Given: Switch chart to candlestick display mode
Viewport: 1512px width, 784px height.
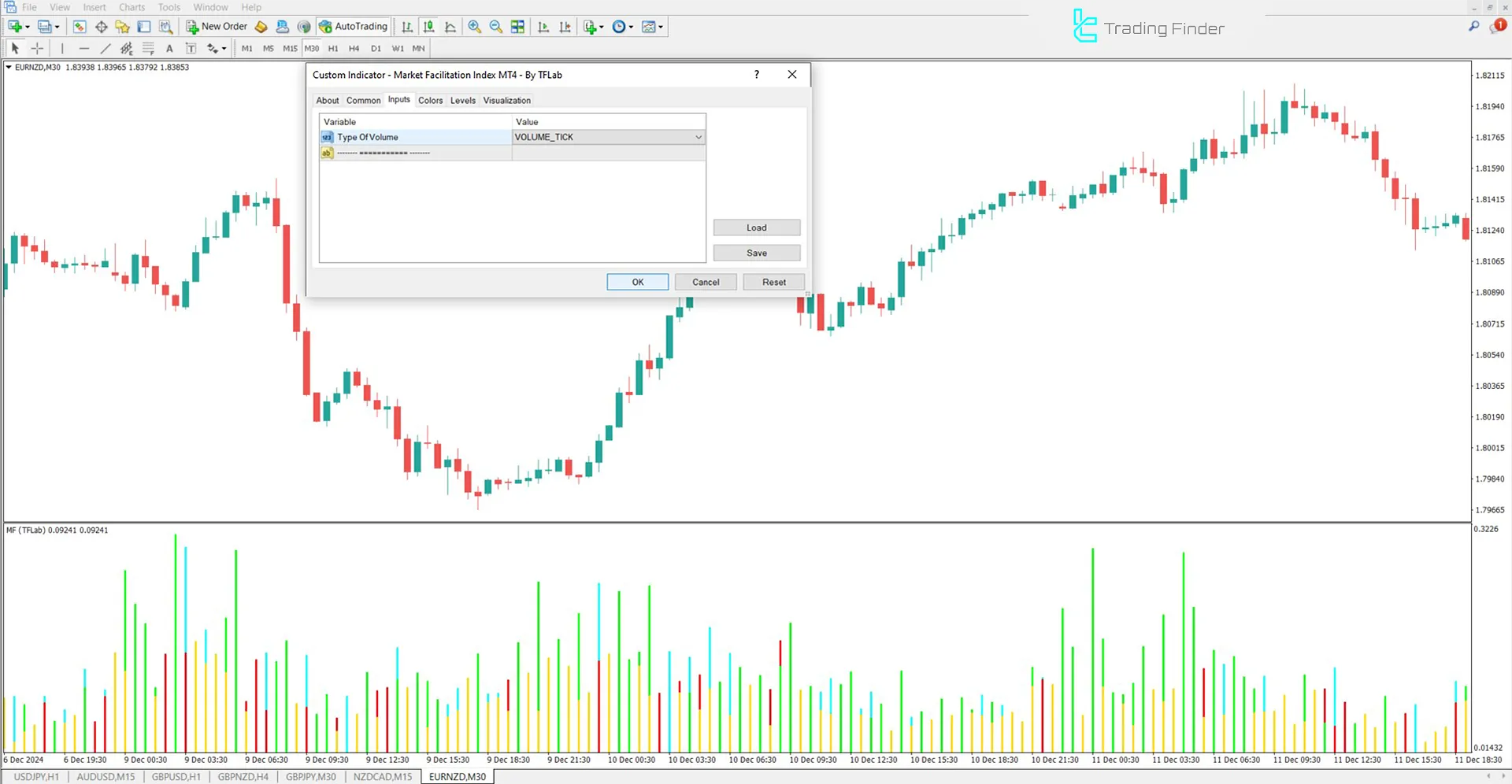Looking at the screenshot, I should (x=428, y=26).
